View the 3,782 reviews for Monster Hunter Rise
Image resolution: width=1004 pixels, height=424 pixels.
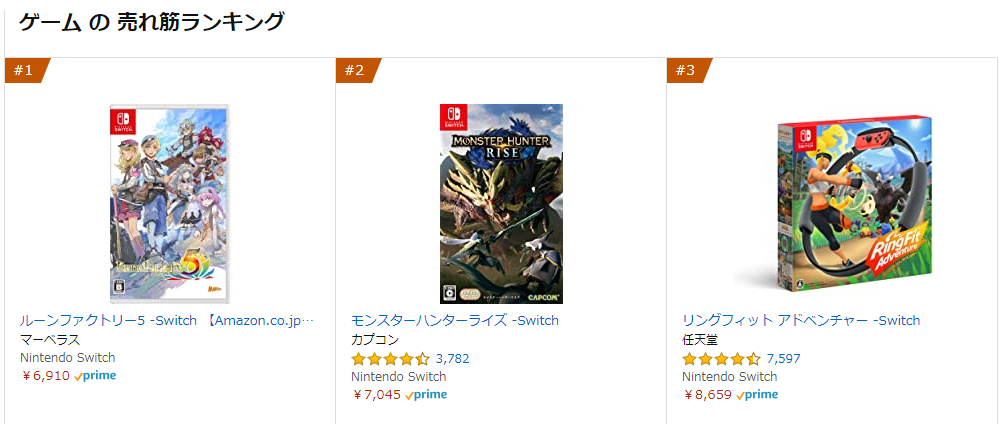(x=452, y=358)
